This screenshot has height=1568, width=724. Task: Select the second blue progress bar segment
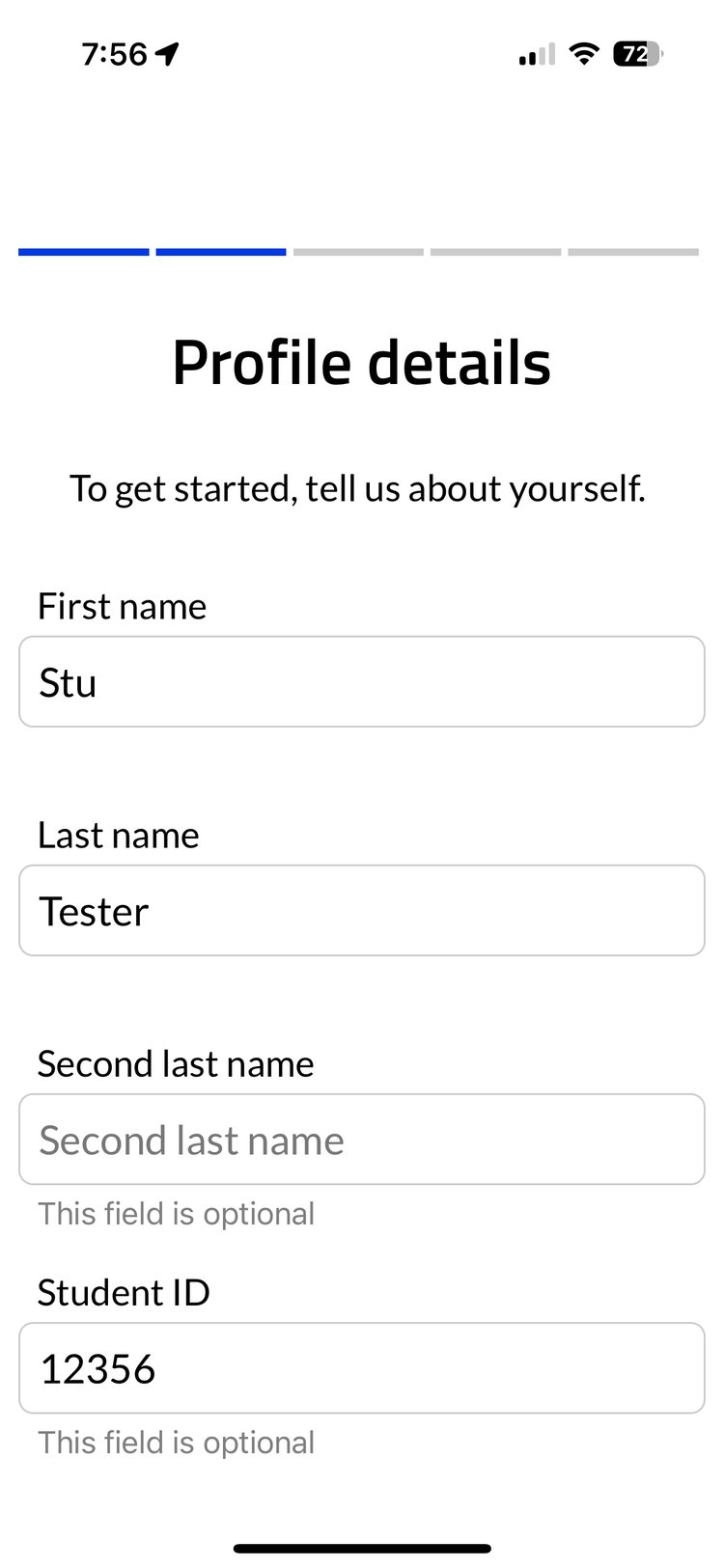220,252
